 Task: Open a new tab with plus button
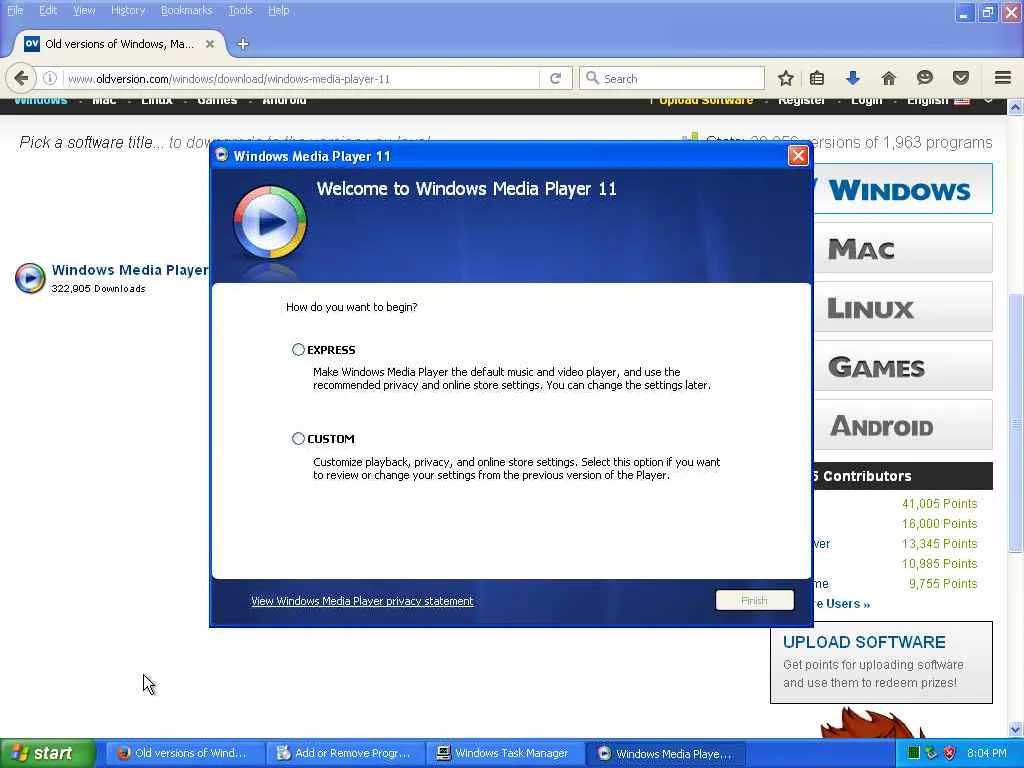(243, 44)
